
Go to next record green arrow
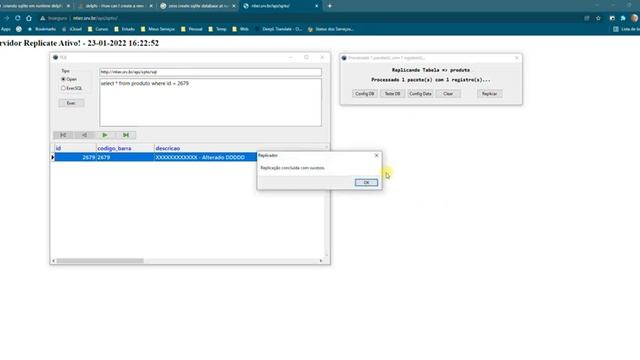pos(105,135)
